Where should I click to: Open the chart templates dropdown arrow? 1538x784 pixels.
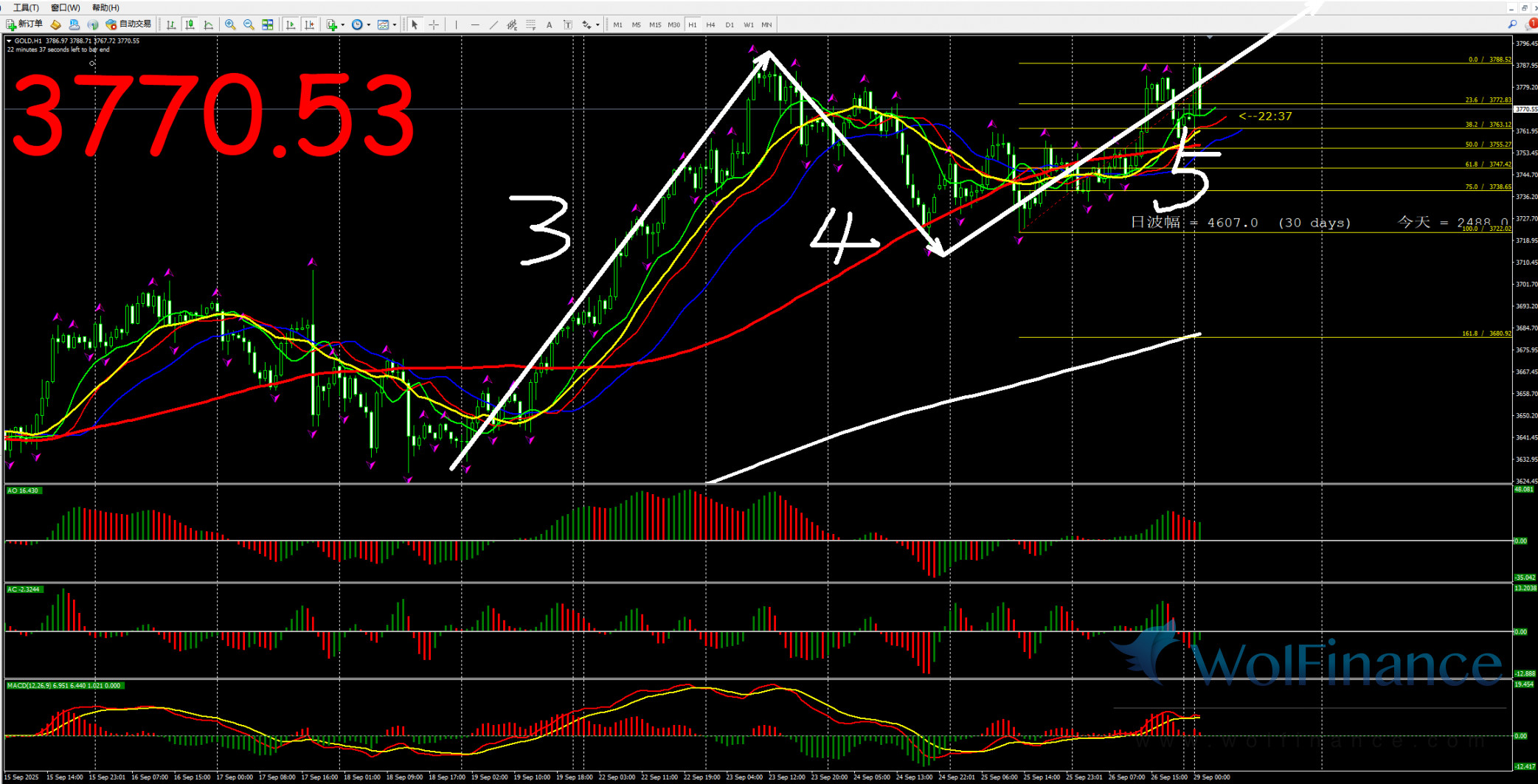tap(395, 24)
